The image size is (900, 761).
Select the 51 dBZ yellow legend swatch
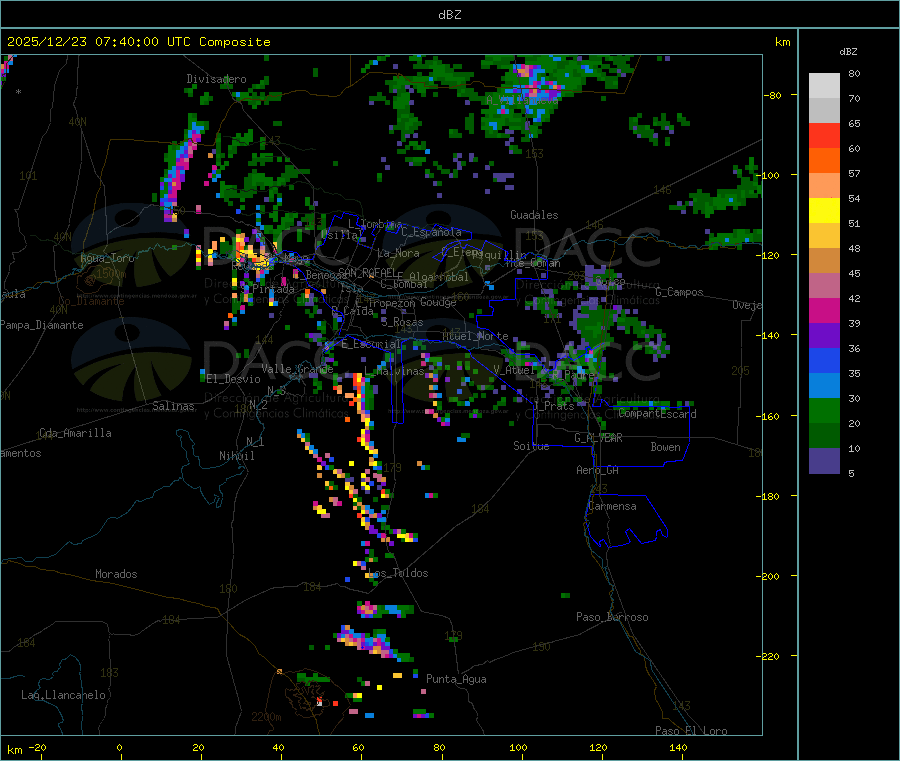click(824, 211)
